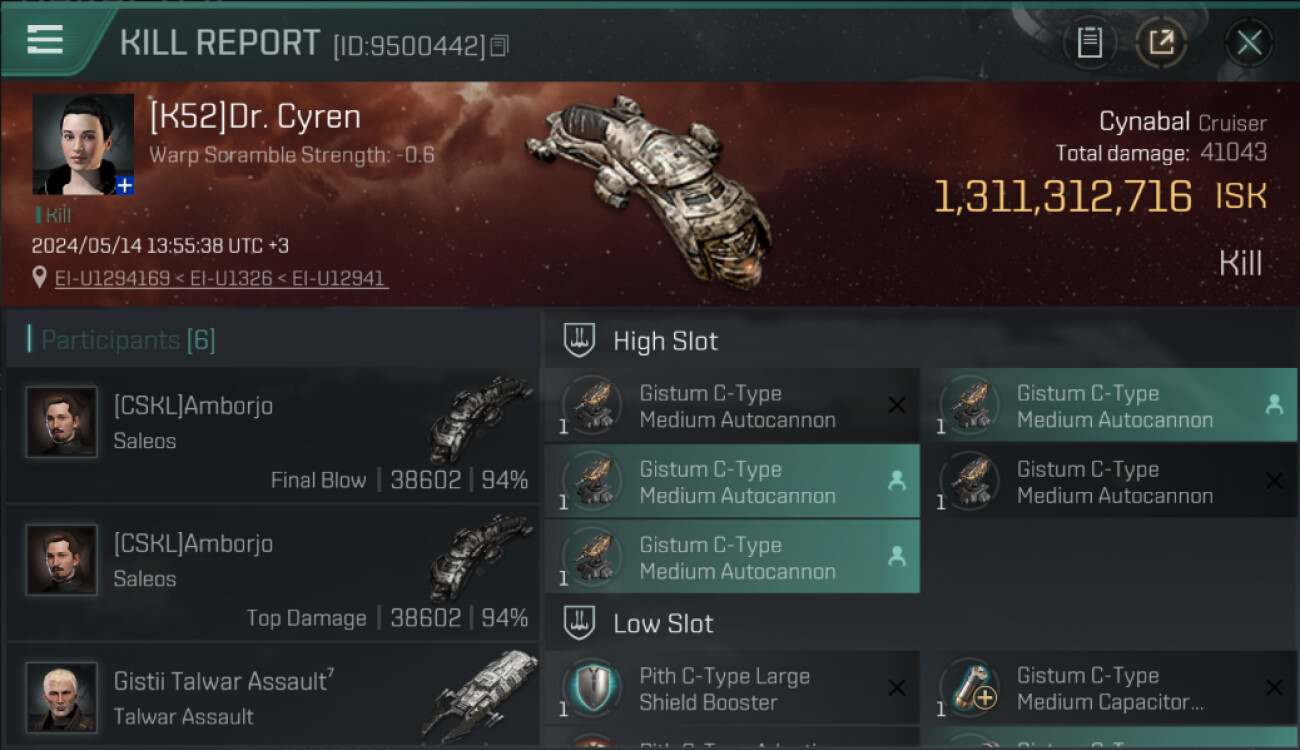Click Pith C-Type Large Shield Booster

click(731, 688)
